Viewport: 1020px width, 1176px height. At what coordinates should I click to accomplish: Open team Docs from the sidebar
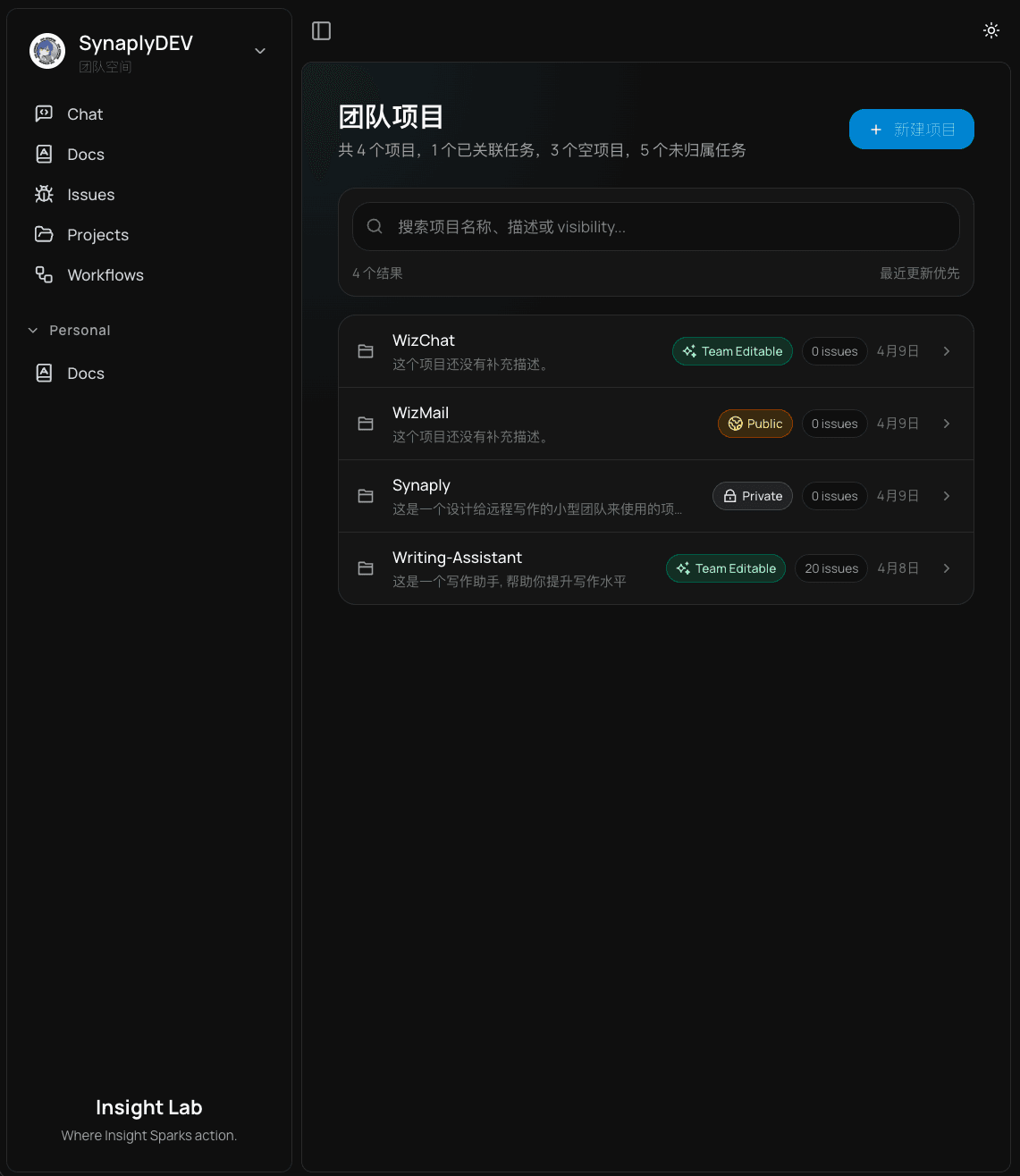[85, 154]
